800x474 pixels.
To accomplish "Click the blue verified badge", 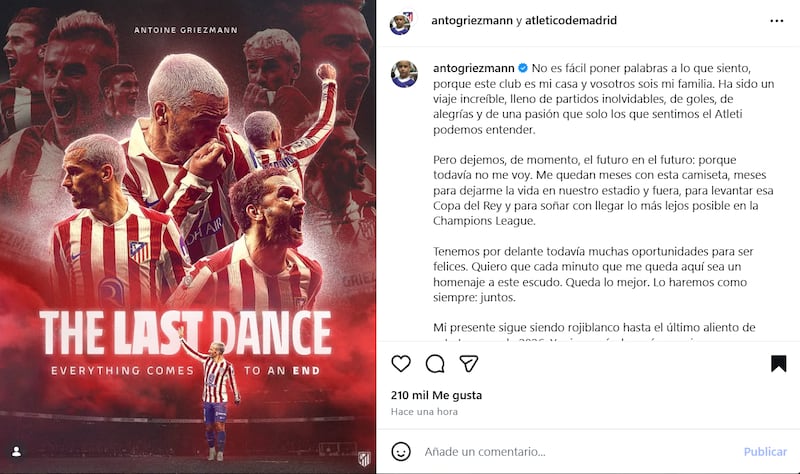I will click(523, 68).
